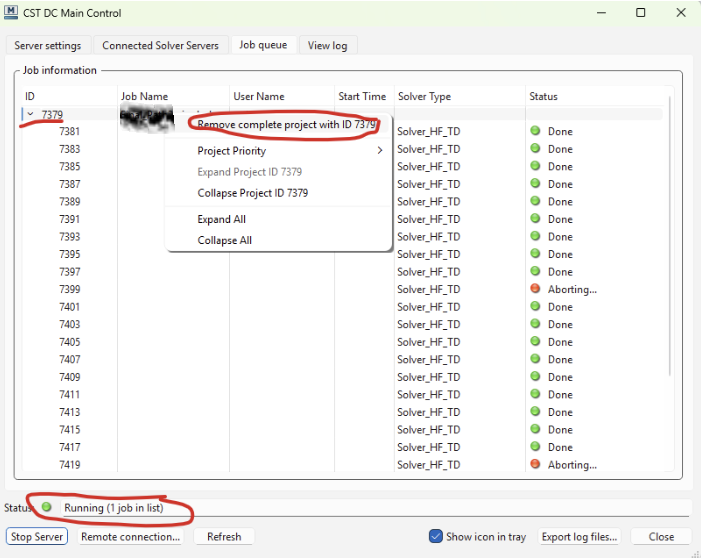Click the Export log files button
This screenshot has width=701, height=558.
(x=579, y=536)
